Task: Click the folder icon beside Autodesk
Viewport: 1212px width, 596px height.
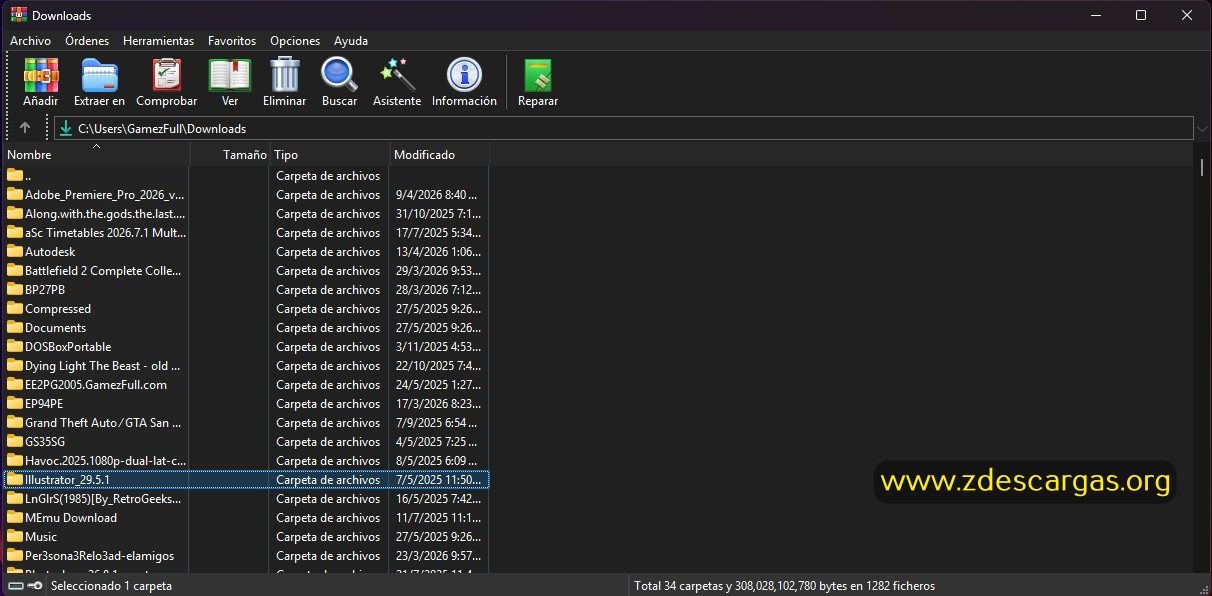Action: click(15, 251)
